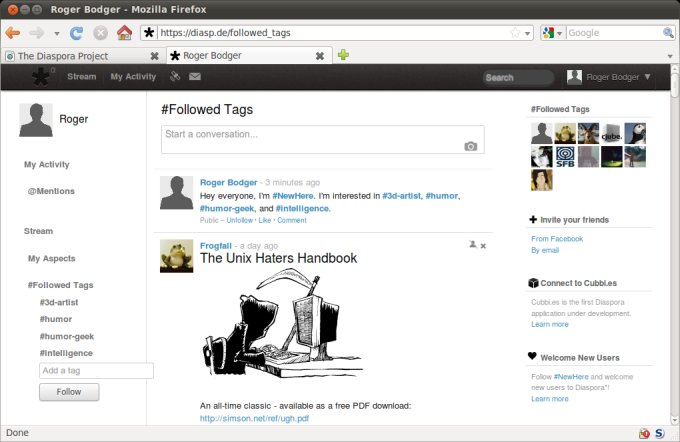Expand the search engine selector dropdown
Viewport: 680px width, 442px height.
[553, 32]
